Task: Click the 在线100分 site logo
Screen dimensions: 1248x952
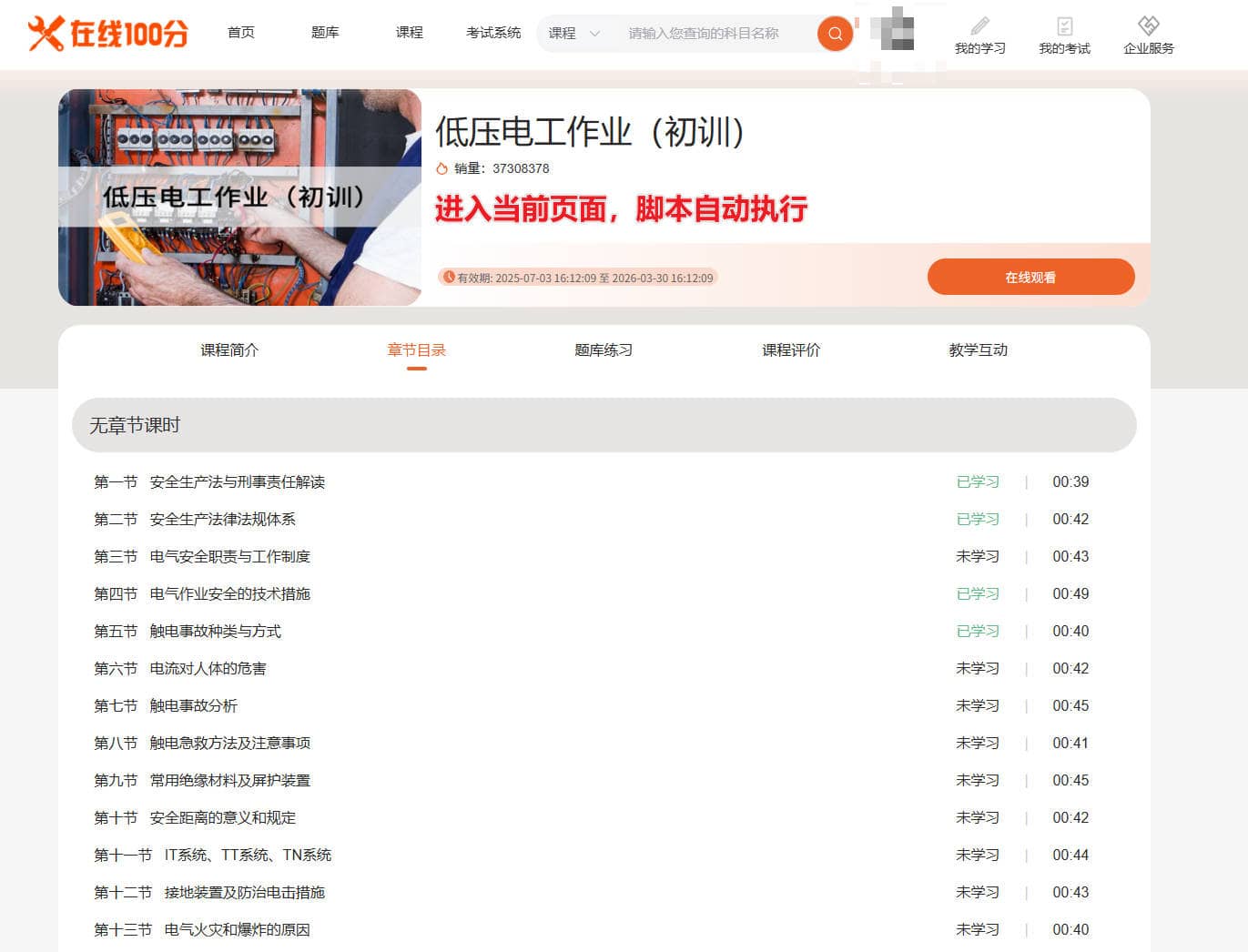Action: 107,33
